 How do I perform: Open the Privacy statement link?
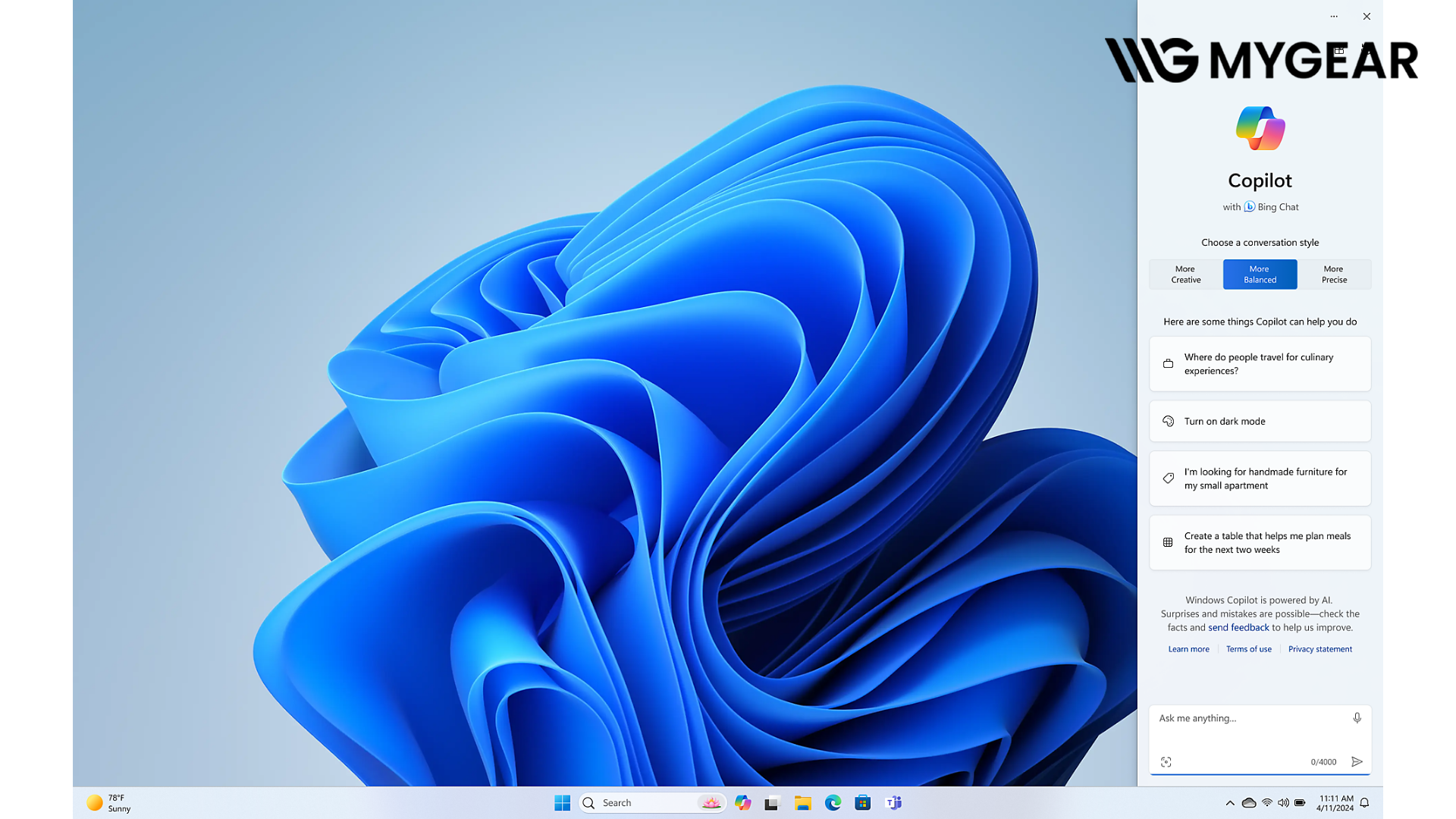(x=1319, y=649)
